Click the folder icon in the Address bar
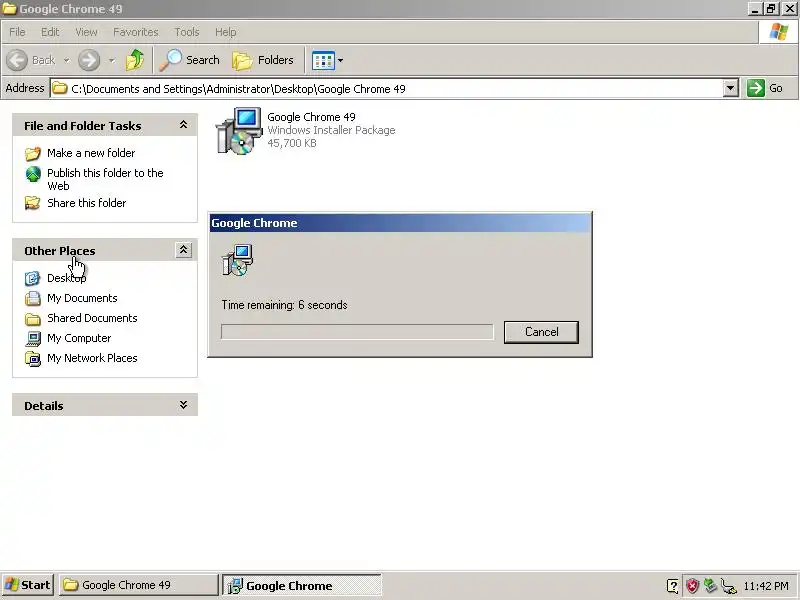The height and width of the screenshot is (600, 800). click(60, 88)
